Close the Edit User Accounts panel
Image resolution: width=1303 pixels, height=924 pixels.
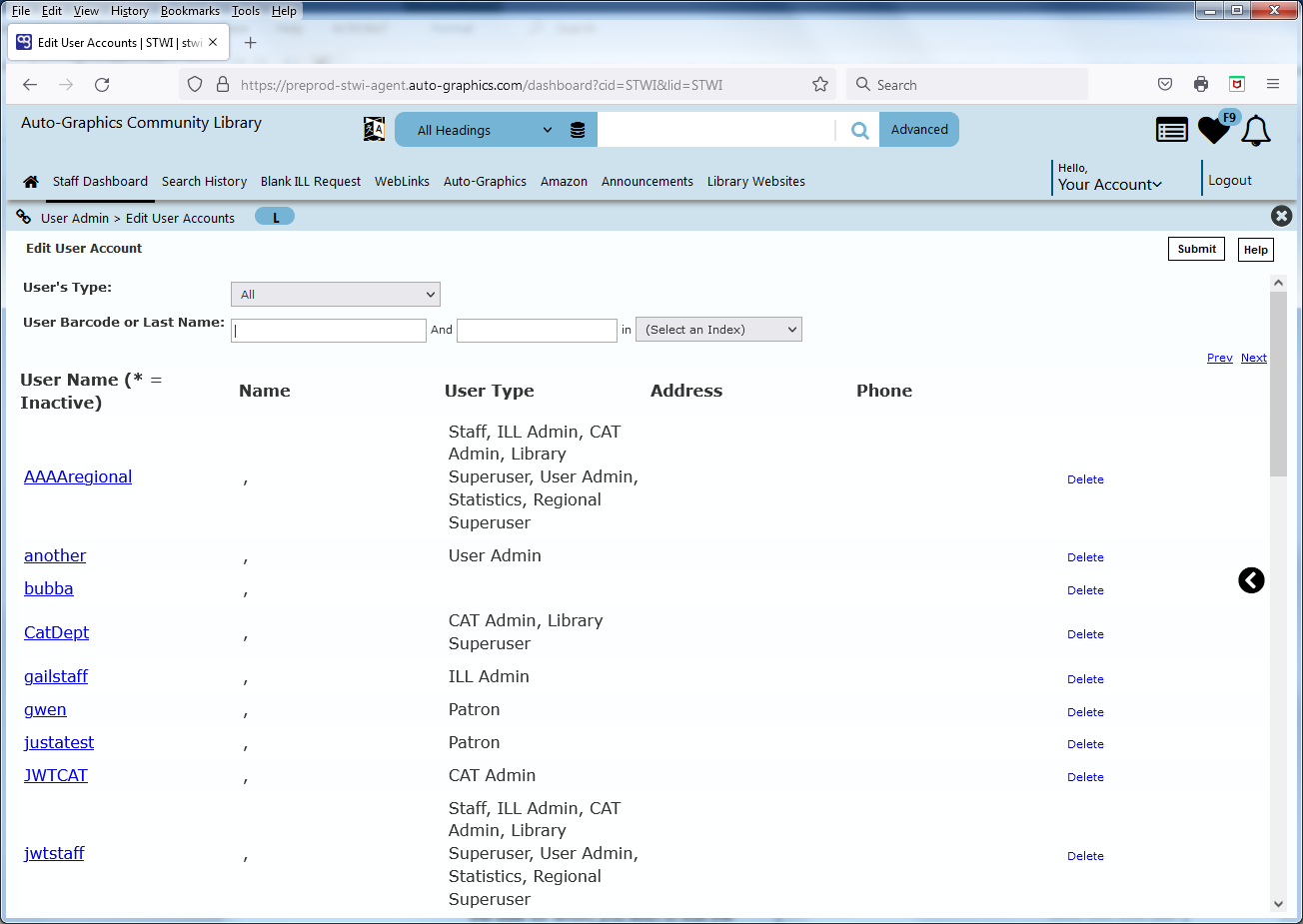(x=1281, y=216)
